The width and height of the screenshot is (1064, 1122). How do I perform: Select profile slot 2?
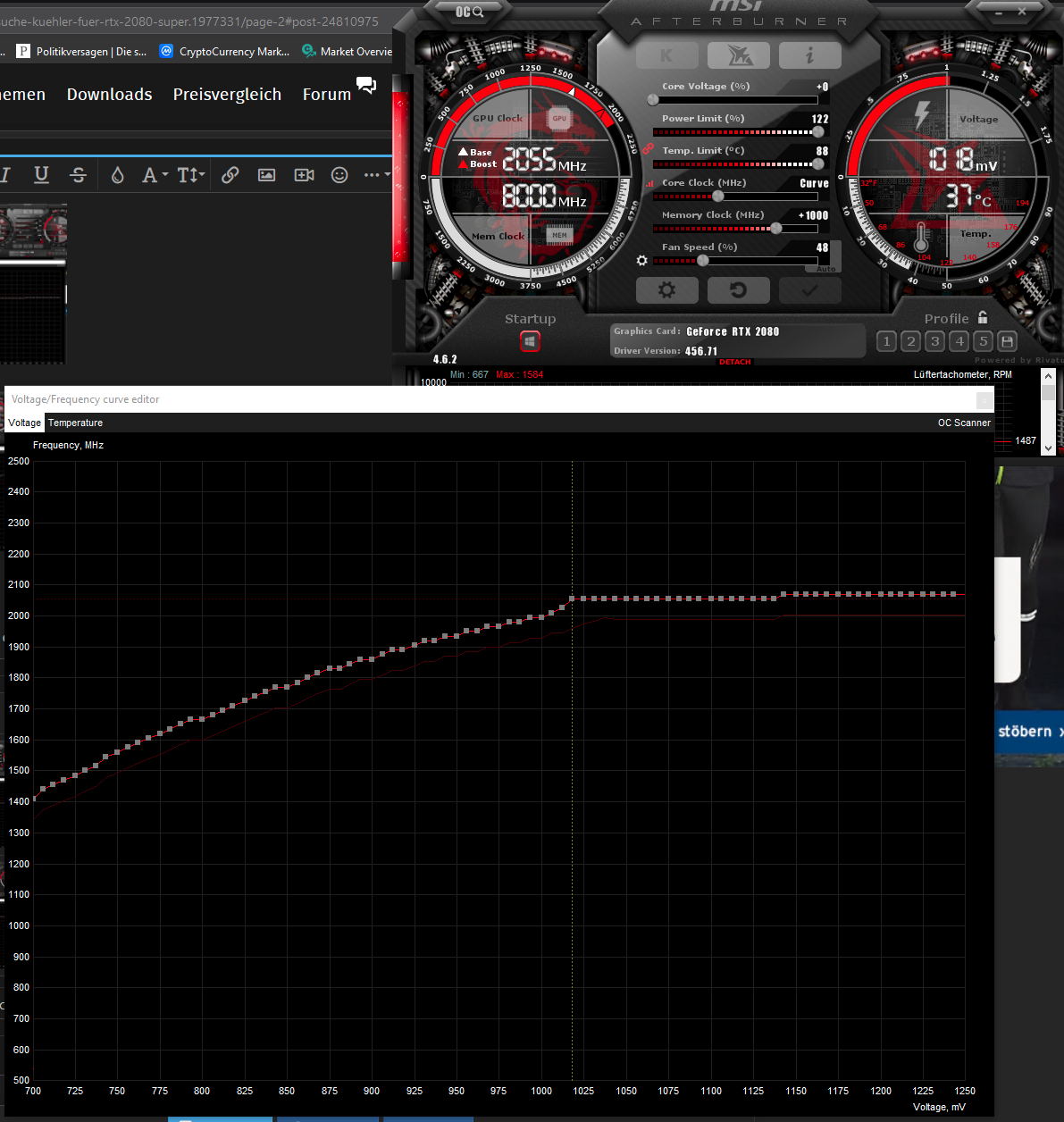coord(910,341)
